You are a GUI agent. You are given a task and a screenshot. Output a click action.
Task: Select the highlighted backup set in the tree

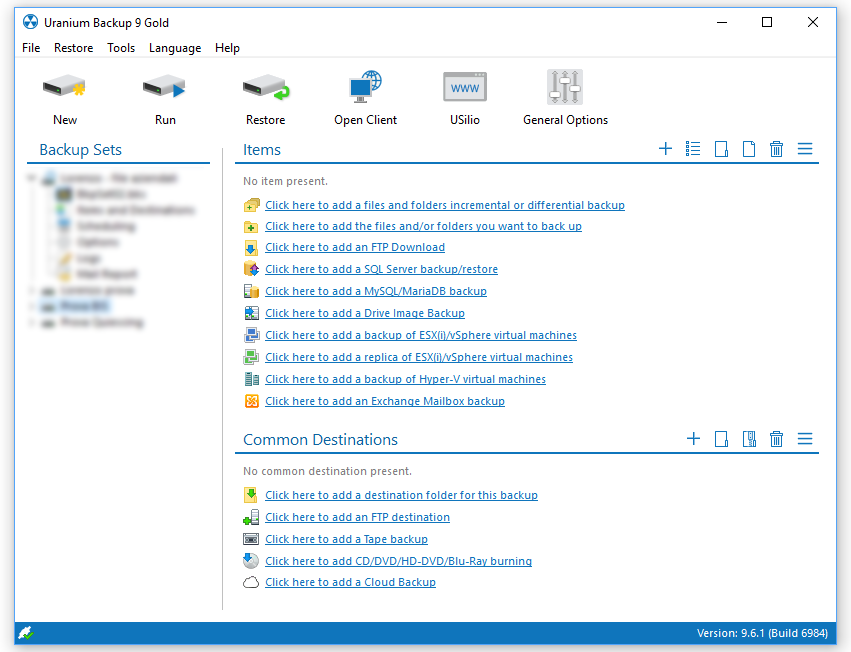click(85, 306)
